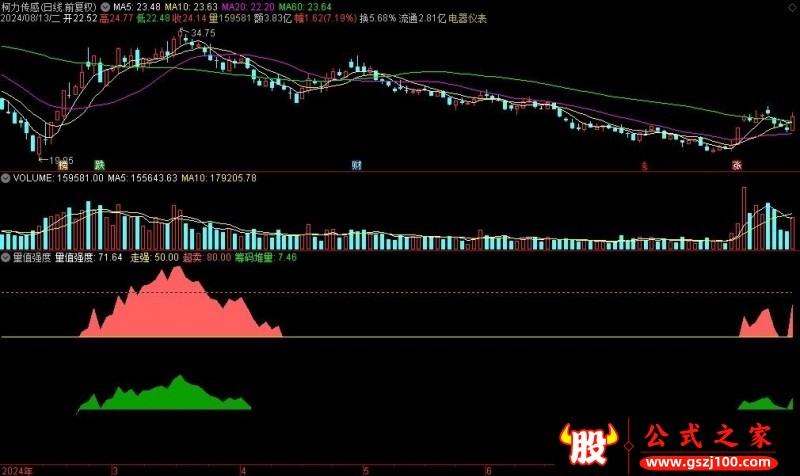
Task: Click the date 2024/08/13/二
Action: (x=31, y=19)
